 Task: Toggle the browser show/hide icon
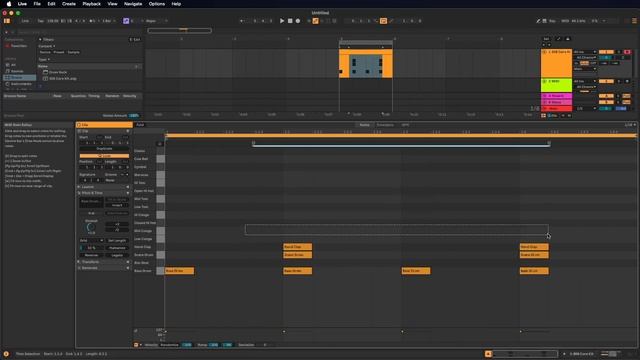pos(7,21)
